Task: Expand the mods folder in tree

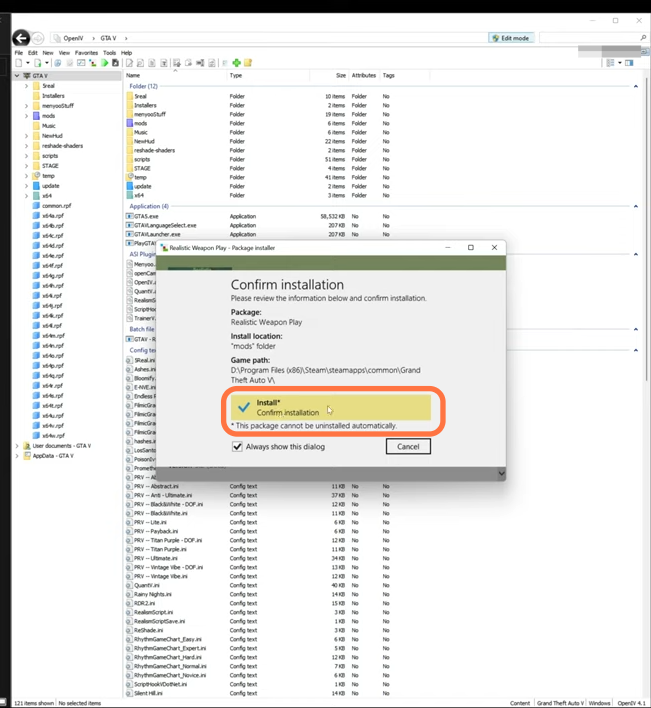Action: click(x=26, y=116)
